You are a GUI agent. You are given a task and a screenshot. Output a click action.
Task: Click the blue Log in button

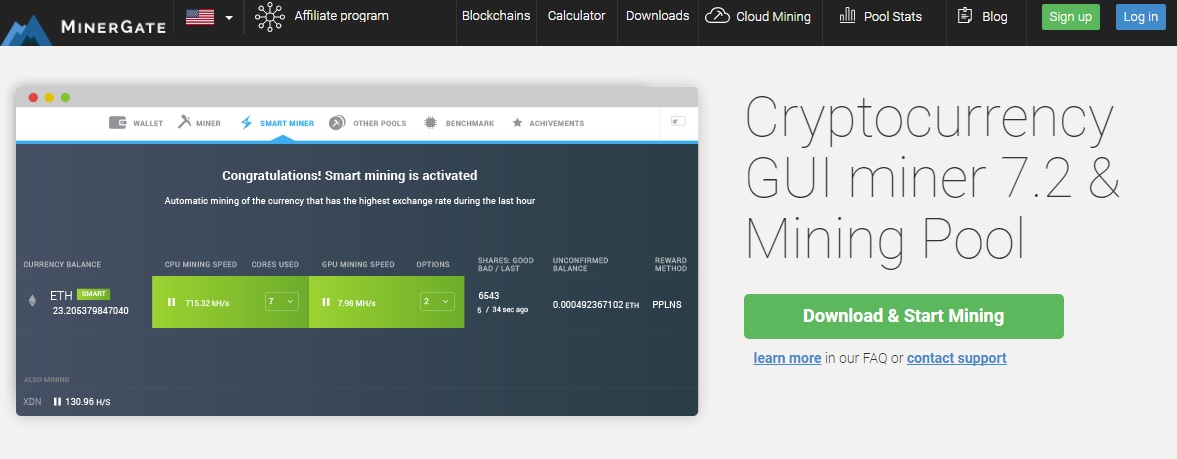pyautogui.click(x=1140, y=17)
